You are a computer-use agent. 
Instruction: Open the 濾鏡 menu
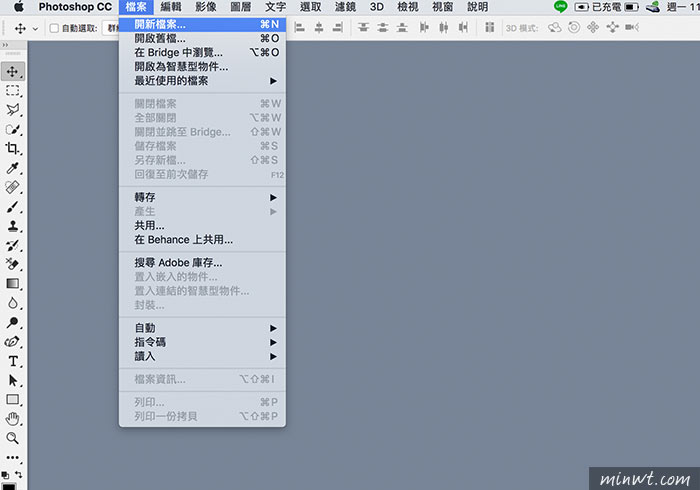tap(345, 7)
